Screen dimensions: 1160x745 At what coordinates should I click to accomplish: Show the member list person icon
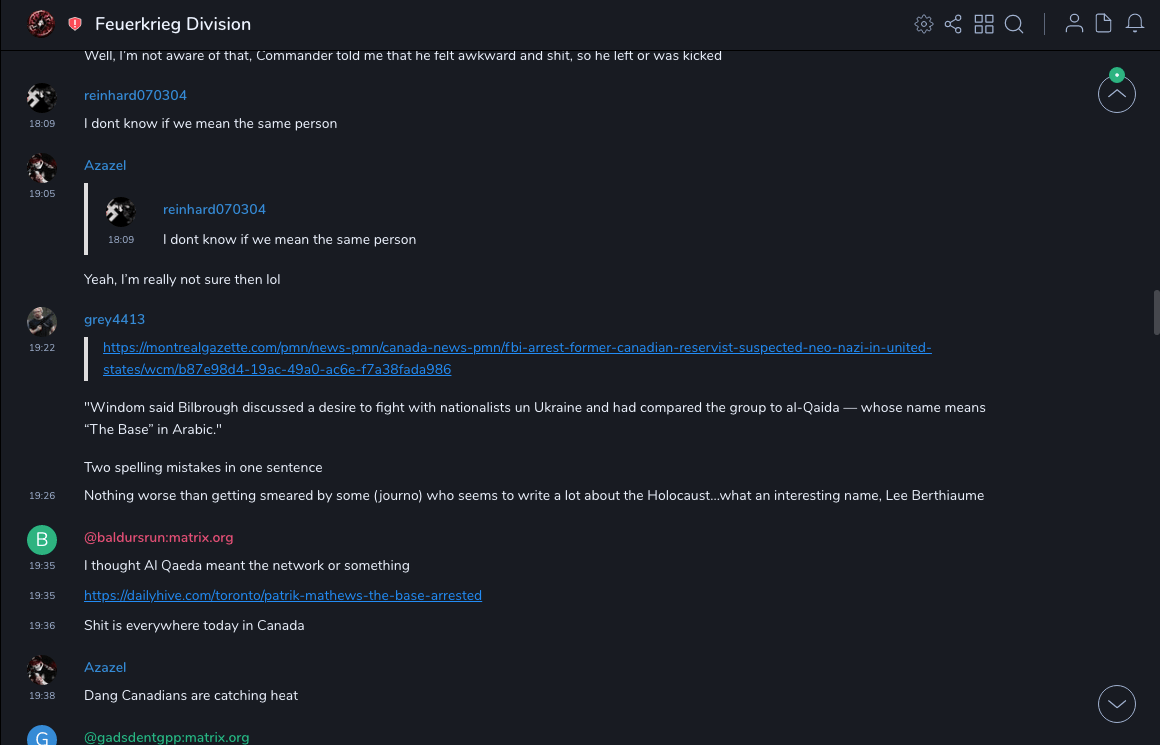[1074, 24]
